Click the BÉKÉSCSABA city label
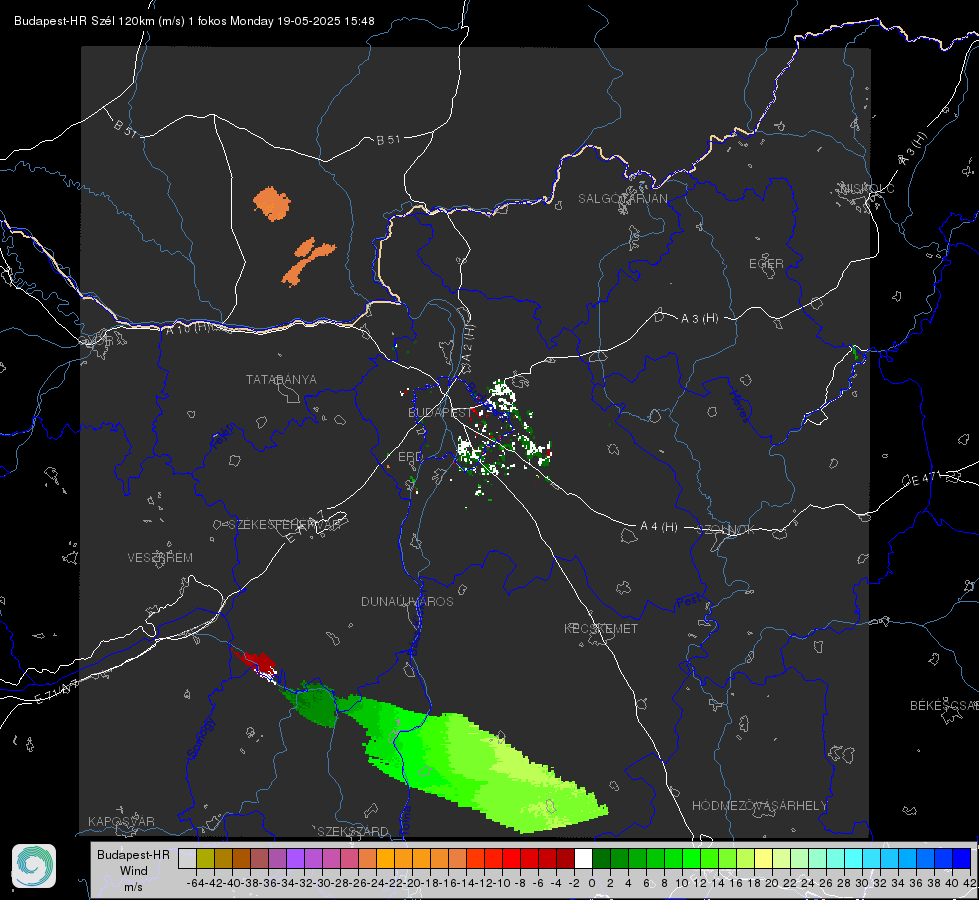 [944, 705]
